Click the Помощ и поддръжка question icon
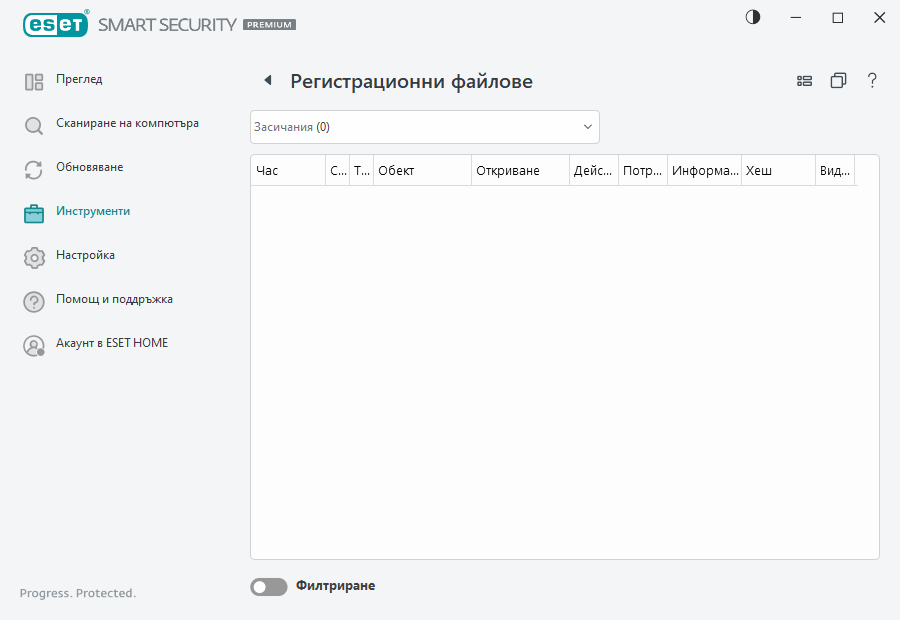900x620 pixels. tap(33, 299)
